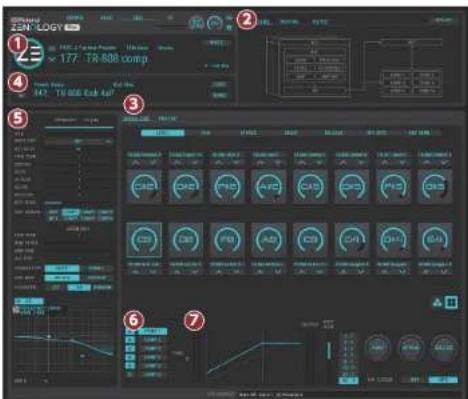The image size is (468, 399).
Task: Toggle the COMP 4 on/off switch
Action: [x=130, y=357]
